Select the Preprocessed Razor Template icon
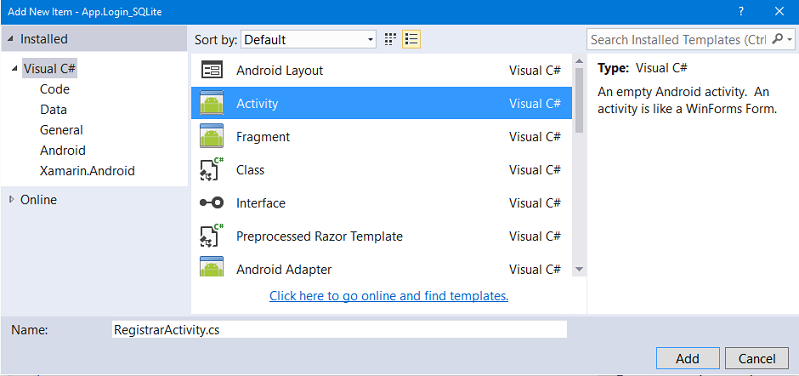The height and width of the screenshot is (376, 799). click(211, 236)
